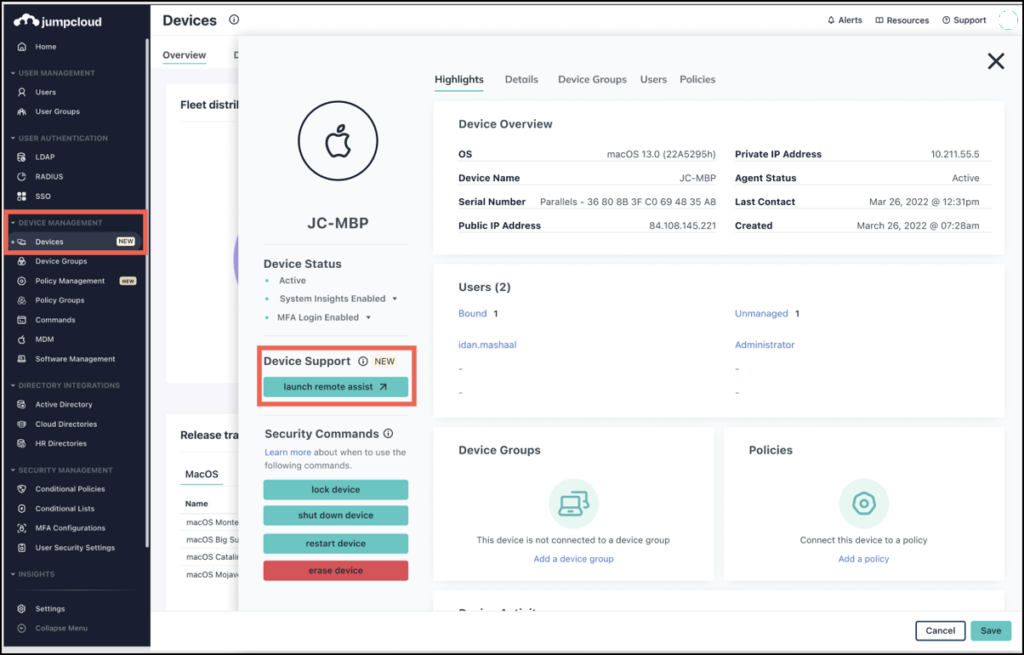Click the erase device command
Image resolution: width=1024 pixels, height=655 pixels.
click(335, 569)
